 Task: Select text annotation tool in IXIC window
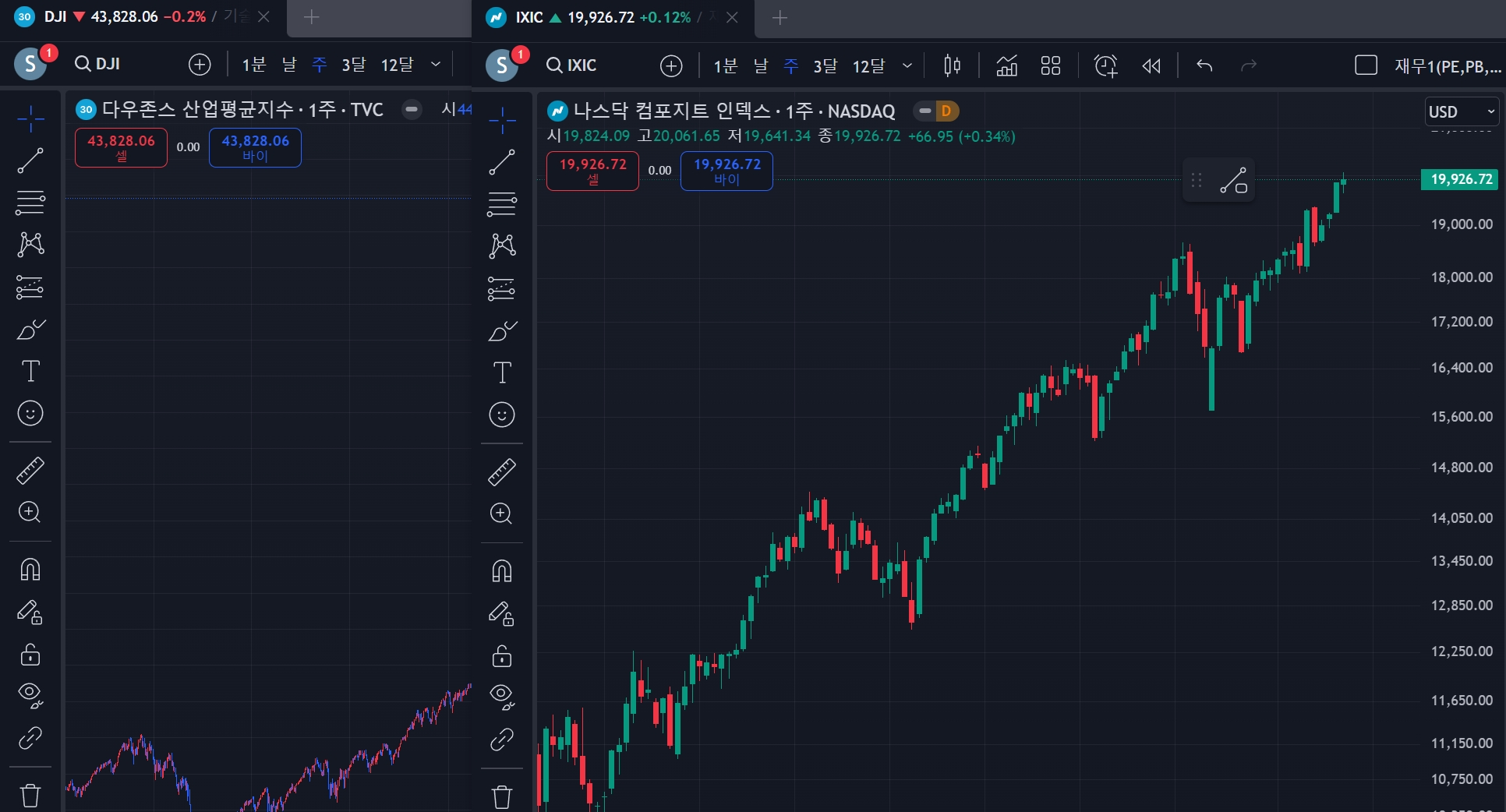(x=502, y=372)
